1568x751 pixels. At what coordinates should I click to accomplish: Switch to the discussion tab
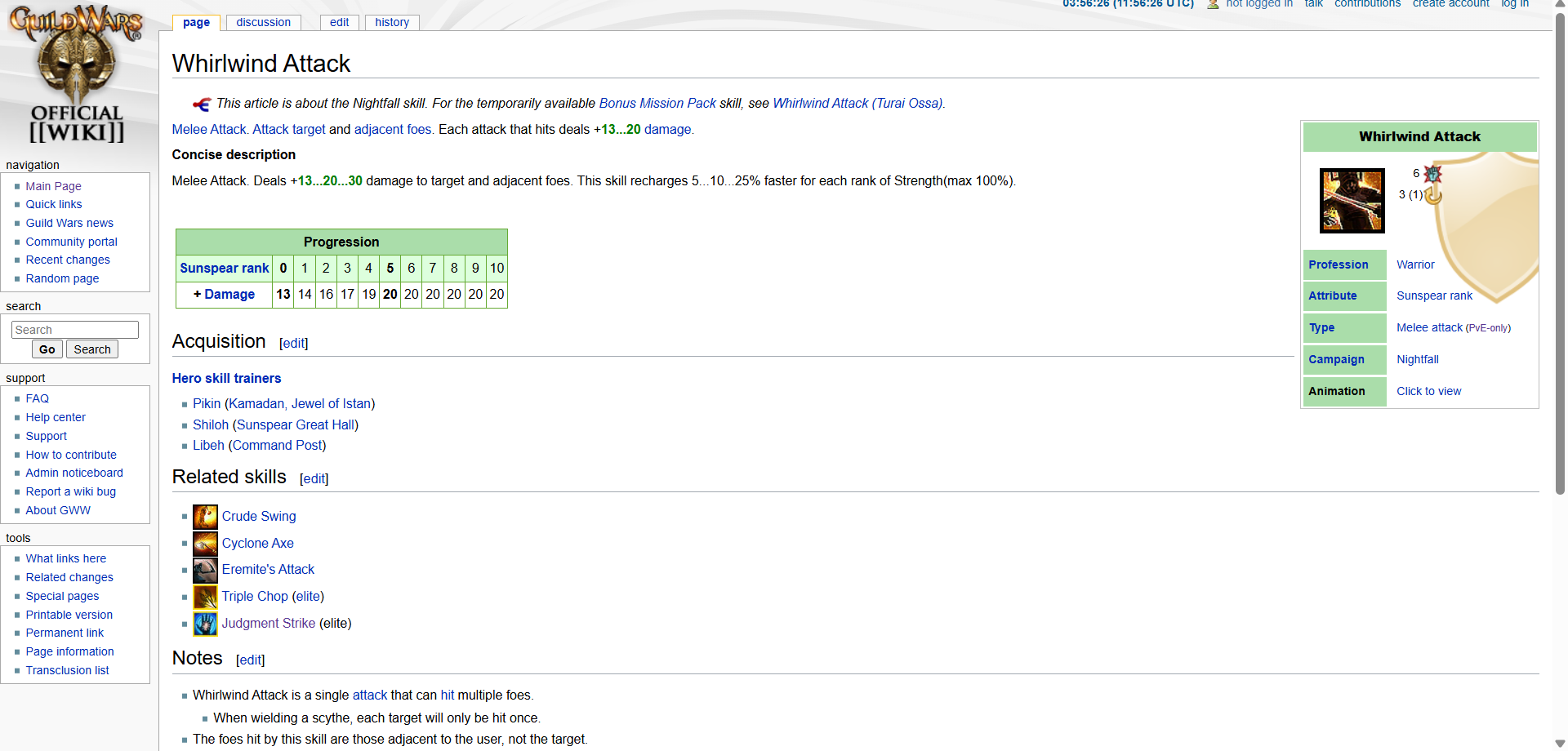tap(263, 22)
